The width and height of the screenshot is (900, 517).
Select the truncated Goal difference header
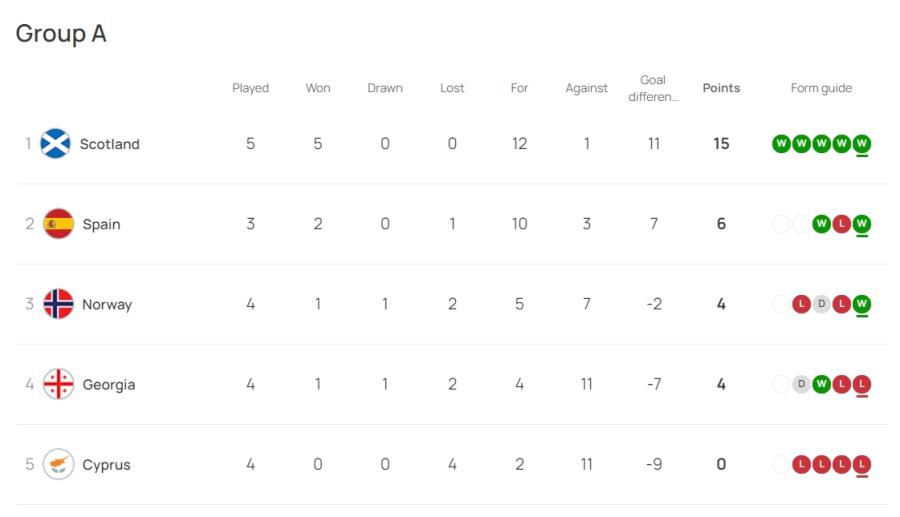tap(653, 88)
